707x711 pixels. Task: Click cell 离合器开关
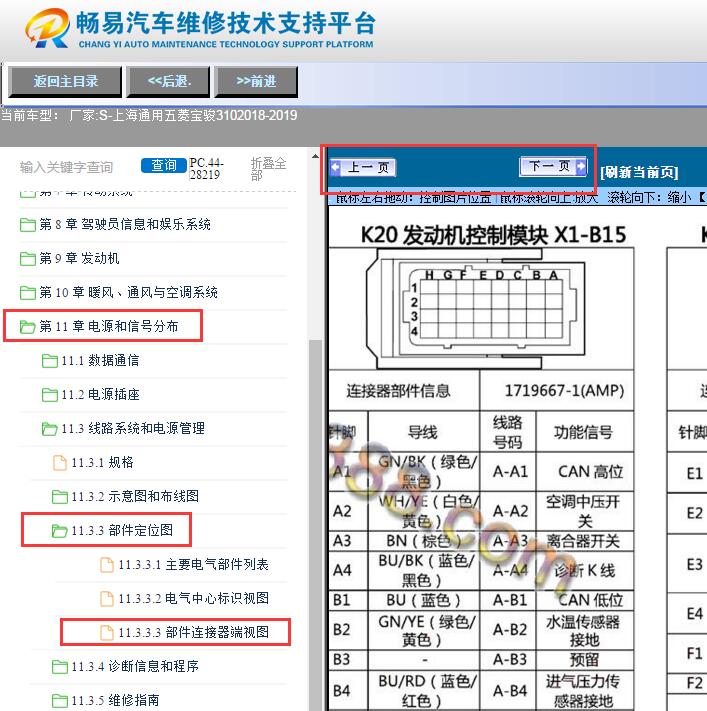[583, 541]
